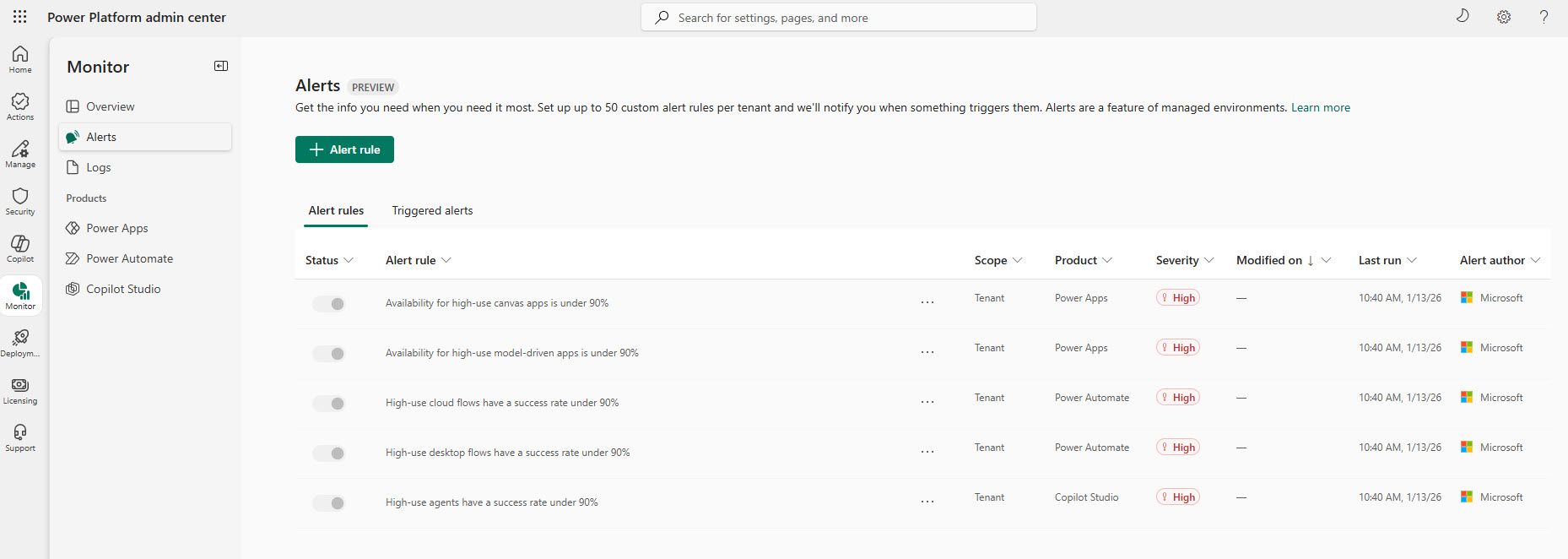This screenshot has height=559, width=1568.
Task: Collapse the Monitor navigation pane
Action: (221, 66)
